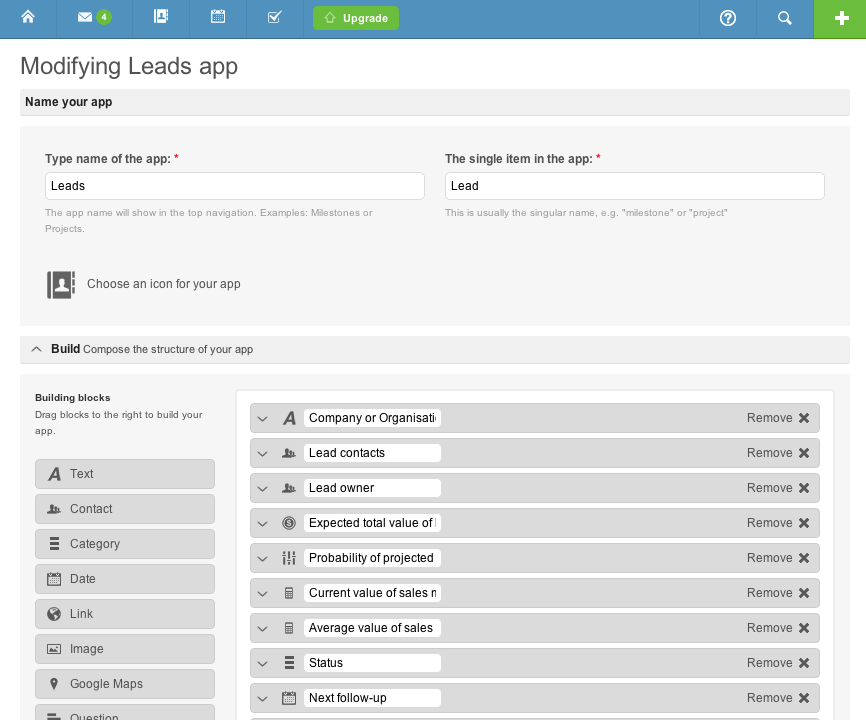This screenshot has height=720, width=866.
Task: Collapse the Build section chevron
Action: point(36,349)
